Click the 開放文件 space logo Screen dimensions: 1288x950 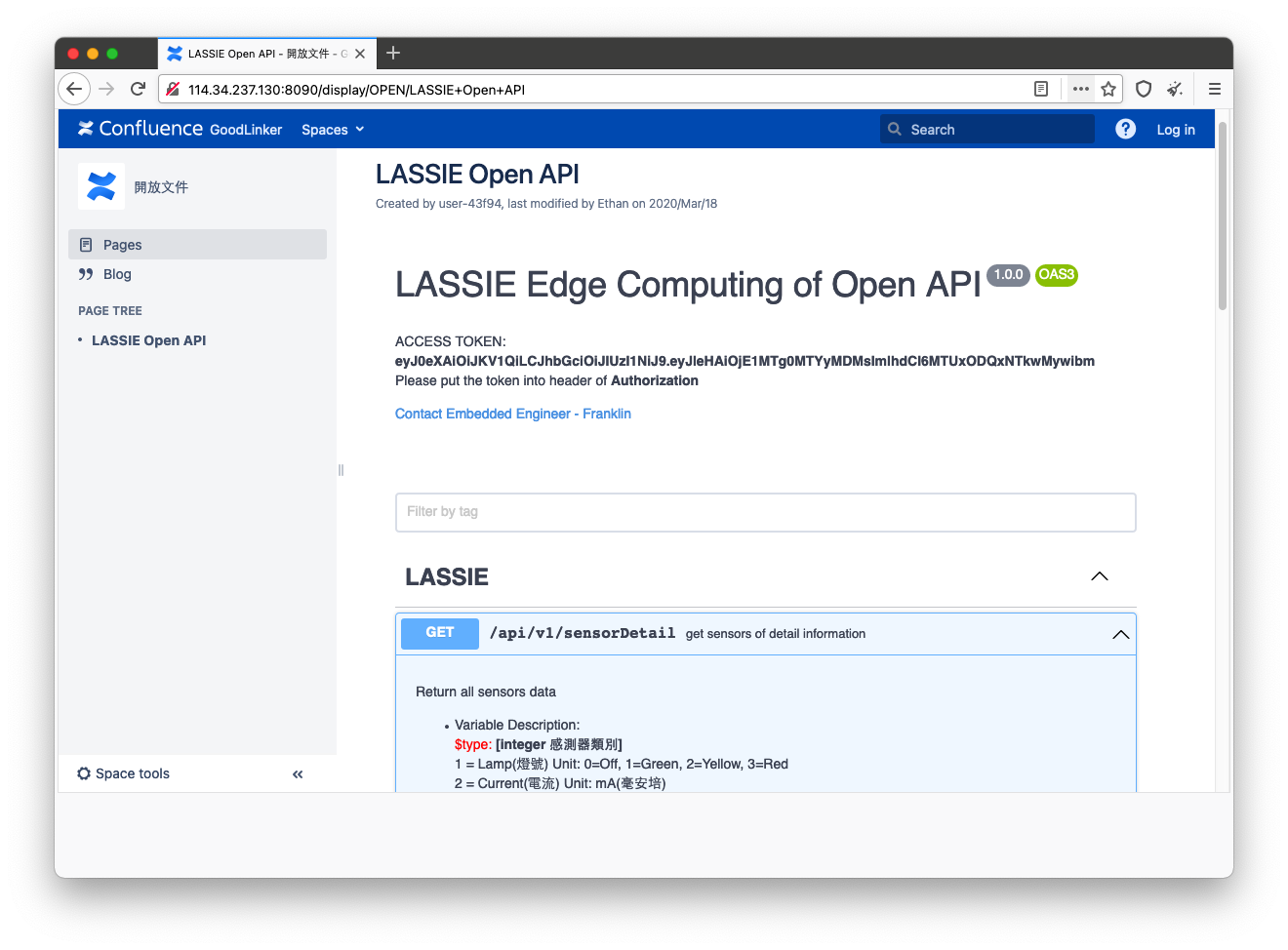coord(101,186)
